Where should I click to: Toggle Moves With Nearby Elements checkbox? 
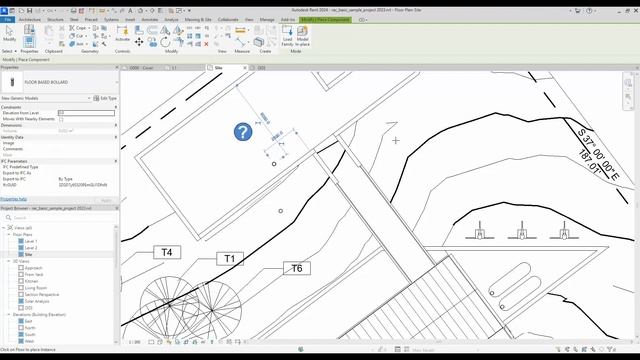tap(61, 119)
